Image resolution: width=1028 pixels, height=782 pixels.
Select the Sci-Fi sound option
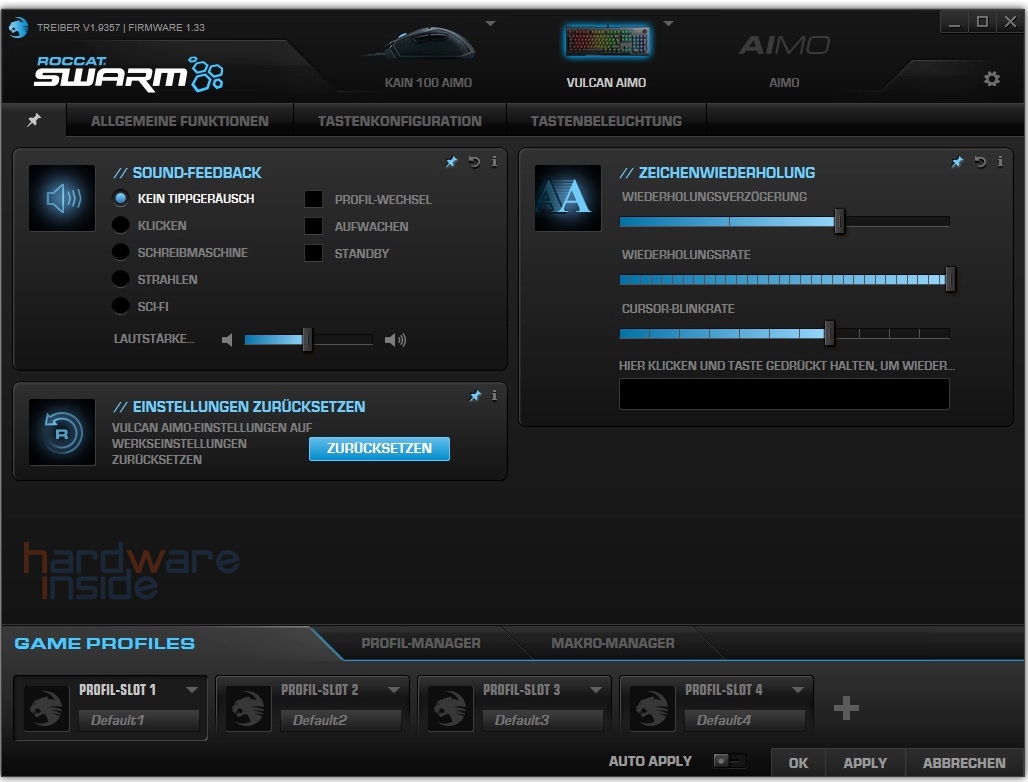120,305
